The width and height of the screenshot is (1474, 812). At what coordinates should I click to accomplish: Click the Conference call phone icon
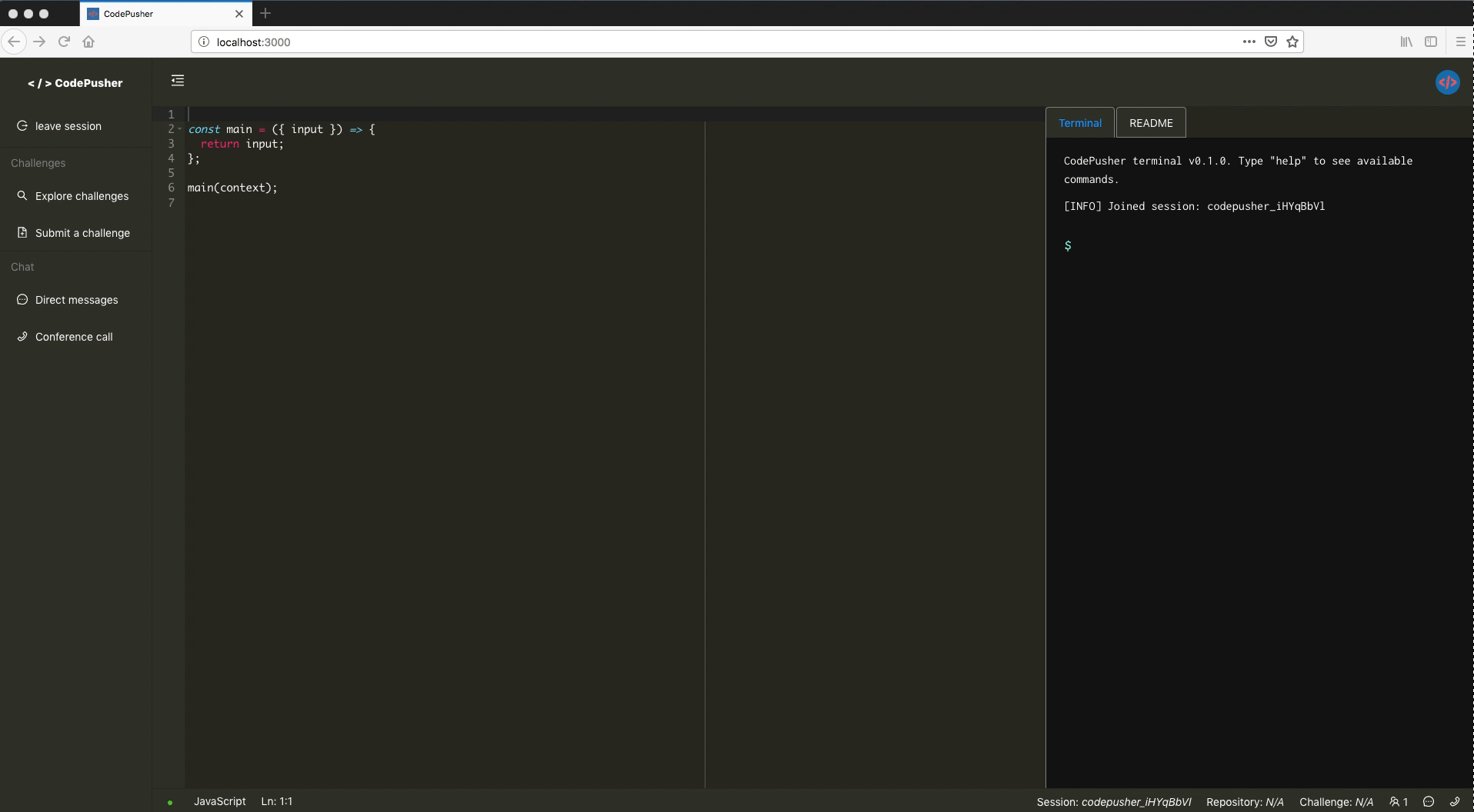(x=22, y=336)
